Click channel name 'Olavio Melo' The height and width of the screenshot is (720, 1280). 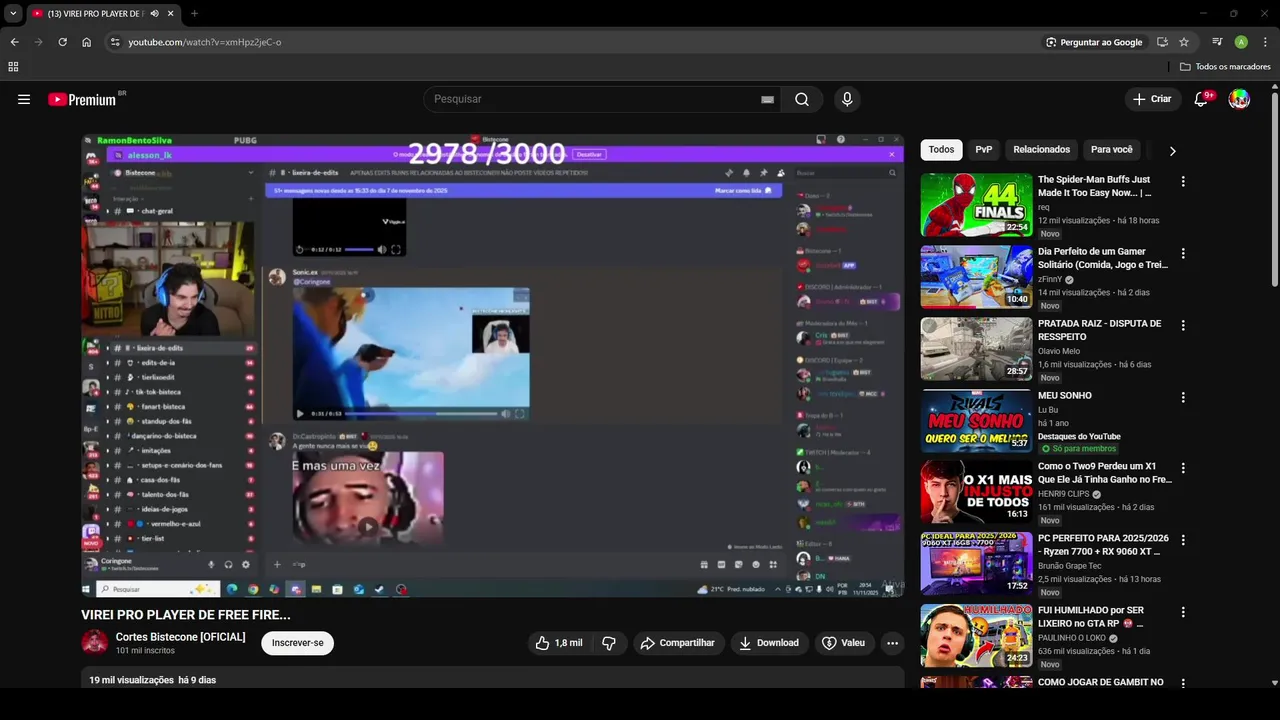[x=1059, y=351]
